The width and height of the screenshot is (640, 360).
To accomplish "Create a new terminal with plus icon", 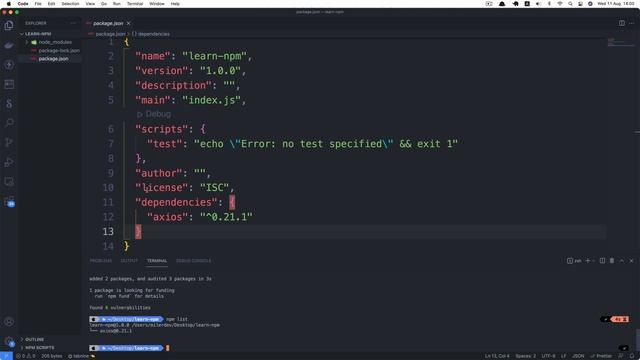I will [588, 260].
